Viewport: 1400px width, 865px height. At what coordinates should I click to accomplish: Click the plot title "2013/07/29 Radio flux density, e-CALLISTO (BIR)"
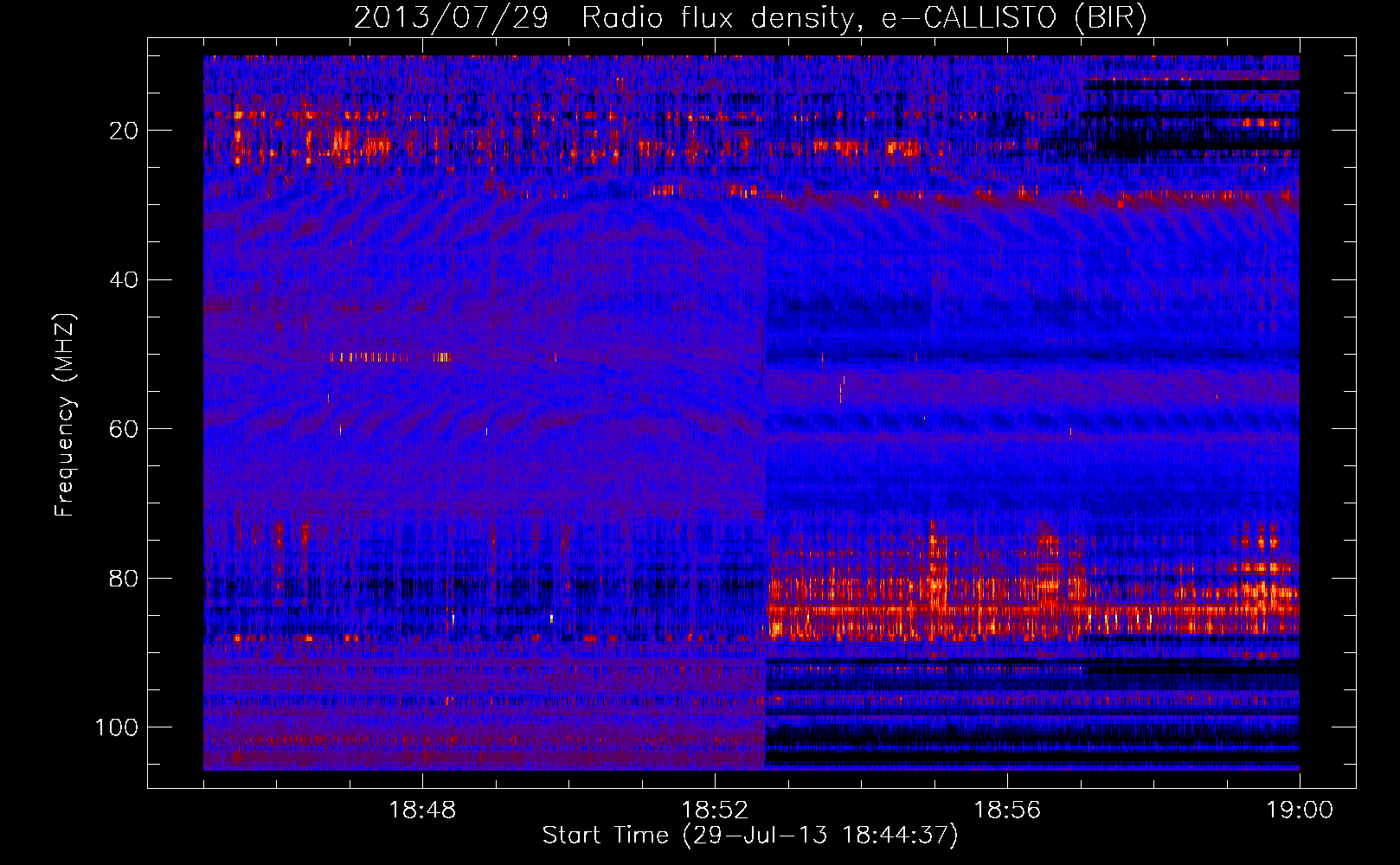pos(750,18)
